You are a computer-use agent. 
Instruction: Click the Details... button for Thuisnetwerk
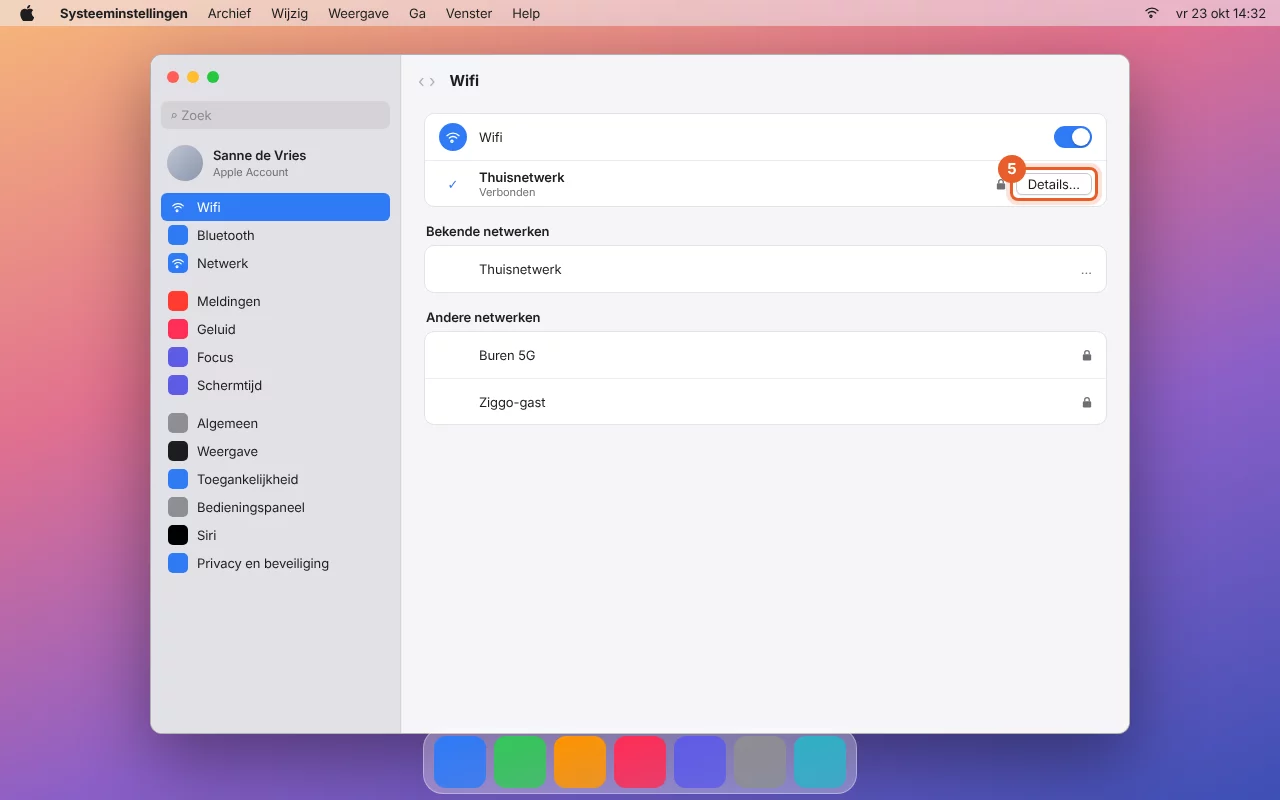1054,184
